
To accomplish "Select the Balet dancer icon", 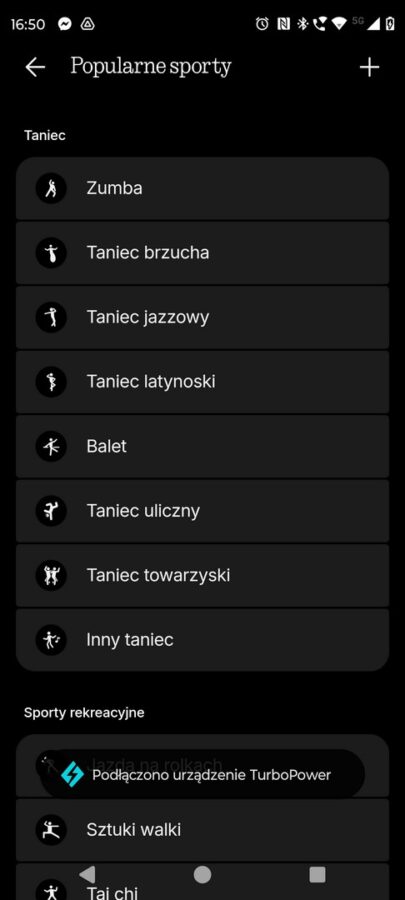I will tap(51, 447).
